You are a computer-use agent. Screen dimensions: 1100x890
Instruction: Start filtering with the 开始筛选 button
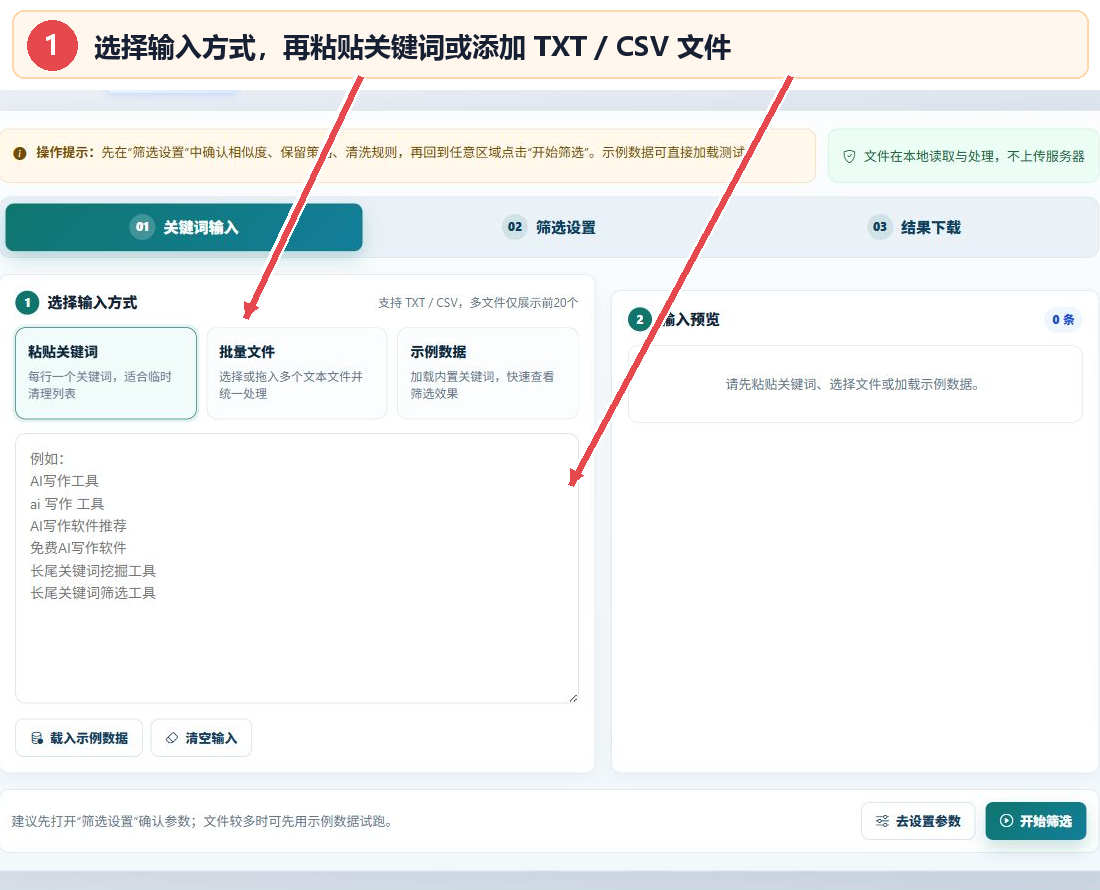coord(1035,821)
